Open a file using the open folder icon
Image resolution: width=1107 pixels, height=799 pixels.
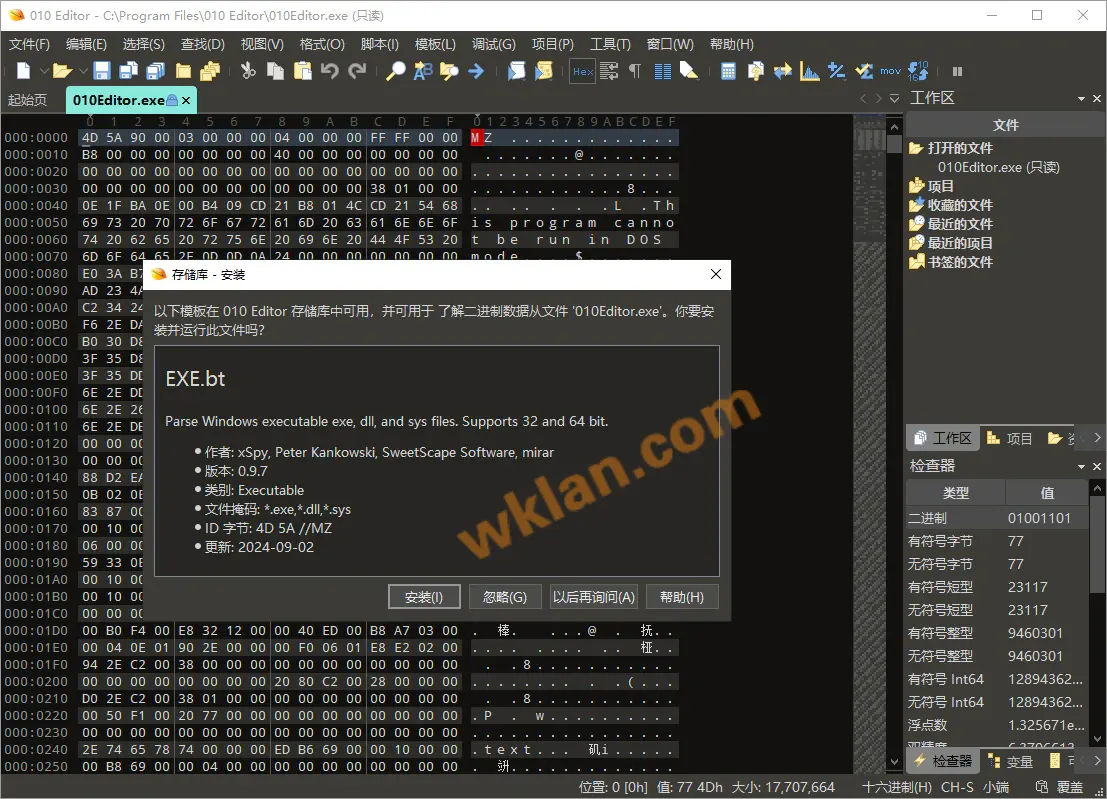[x=61, y=71]
